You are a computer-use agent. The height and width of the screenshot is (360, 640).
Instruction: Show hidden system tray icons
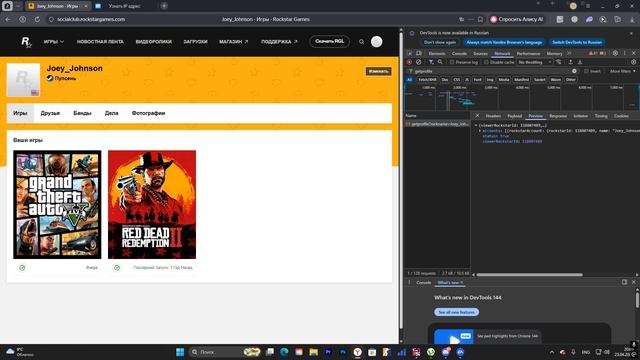552,352
